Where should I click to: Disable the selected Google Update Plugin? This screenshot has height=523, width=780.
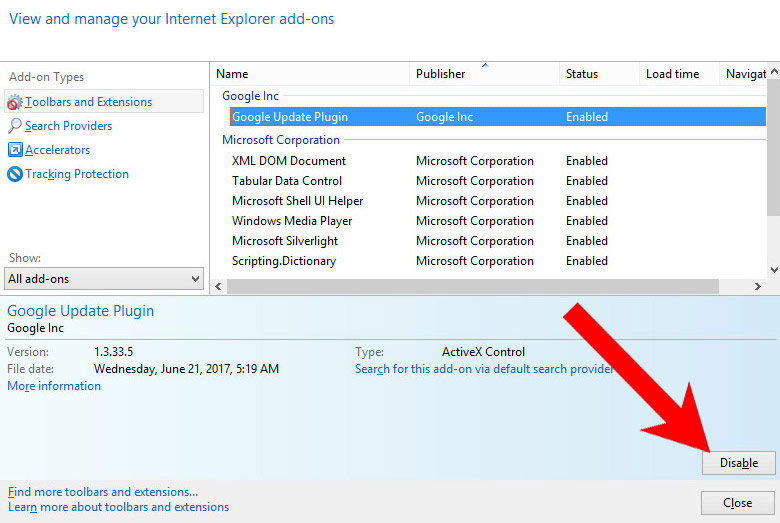click(738, 463)
